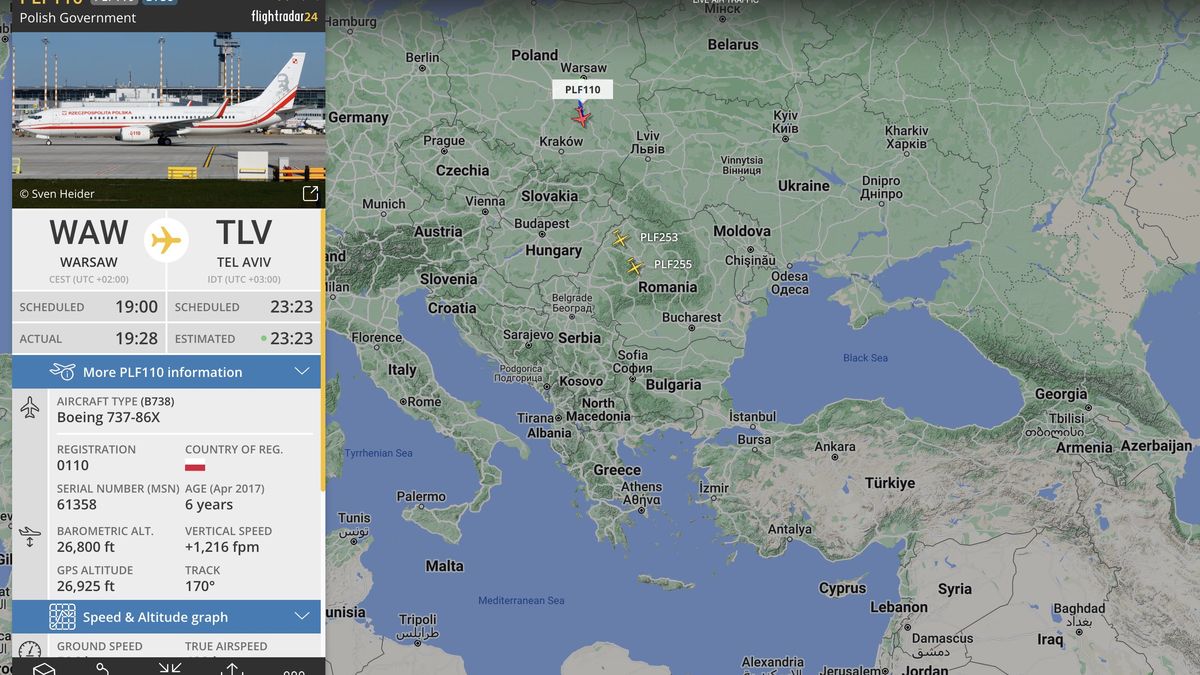The width and height of the screenshot is (1200, 675).
Task: Click the Speed & Altitude graph grid icon
Action: point(62,617)
